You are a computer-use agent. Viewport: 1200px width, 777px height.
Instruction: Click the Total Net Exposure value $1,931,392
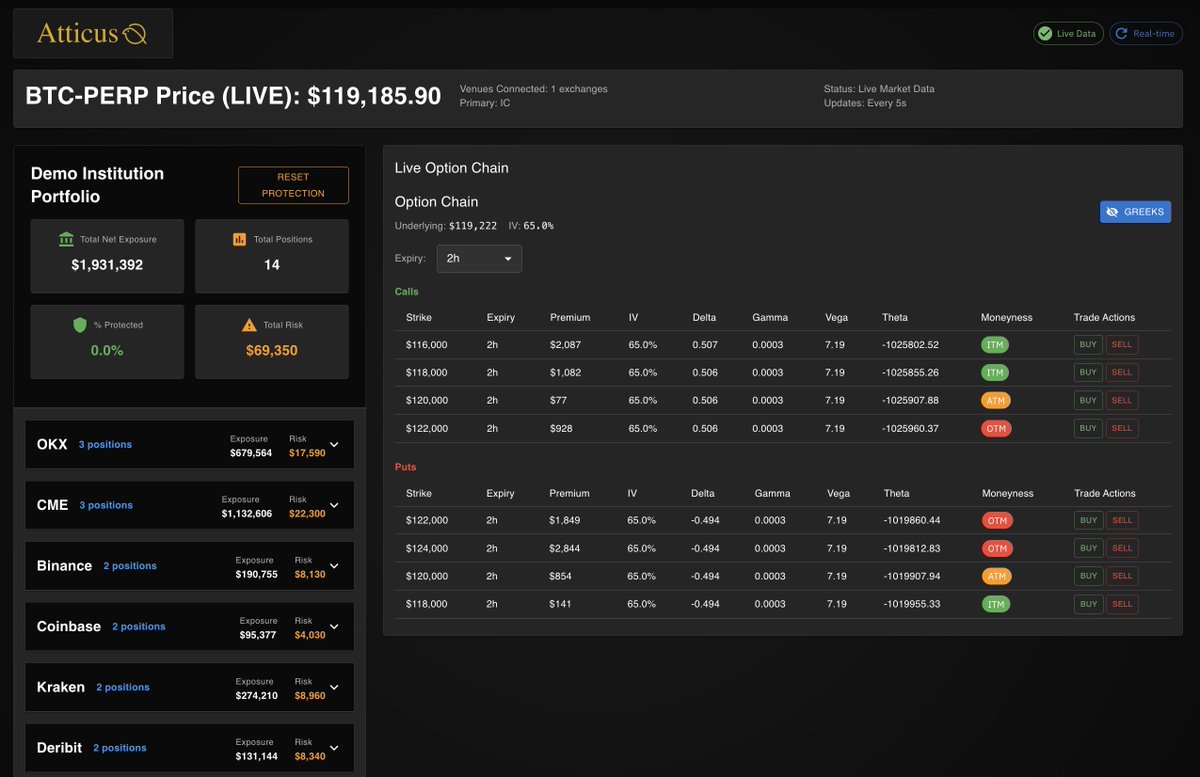[107, 265]
